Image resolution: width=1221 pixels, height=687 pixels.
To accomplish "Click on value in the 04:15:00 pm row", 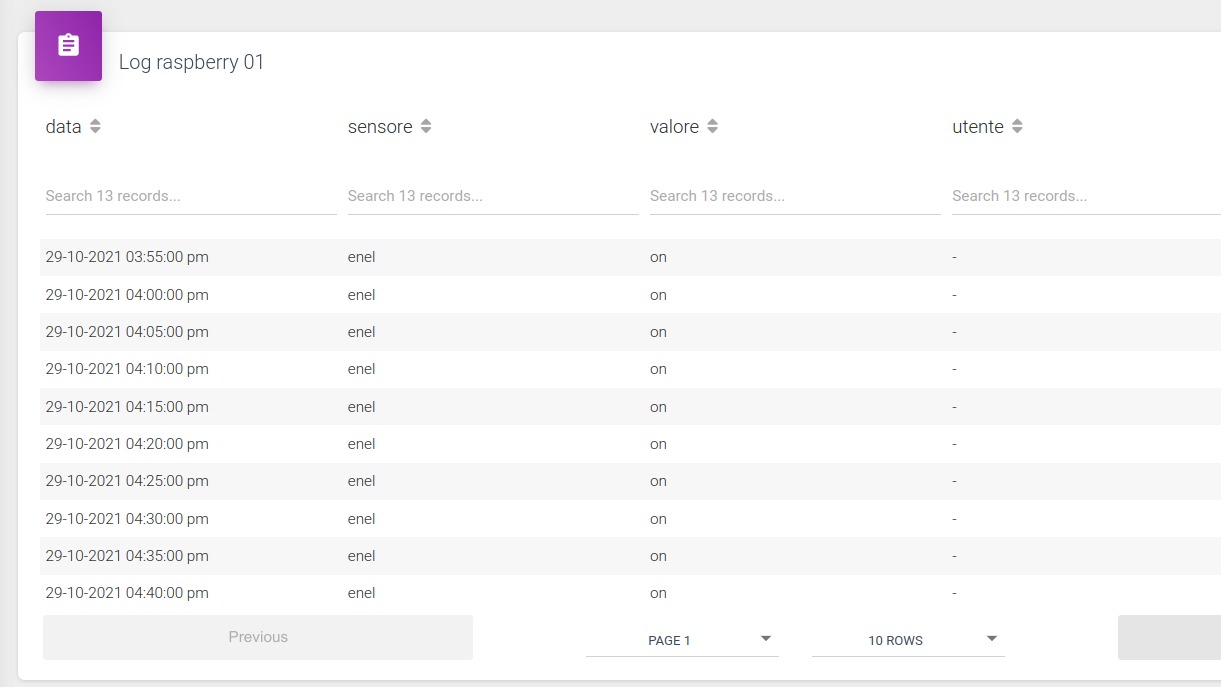I will click(x=658, y=407).
